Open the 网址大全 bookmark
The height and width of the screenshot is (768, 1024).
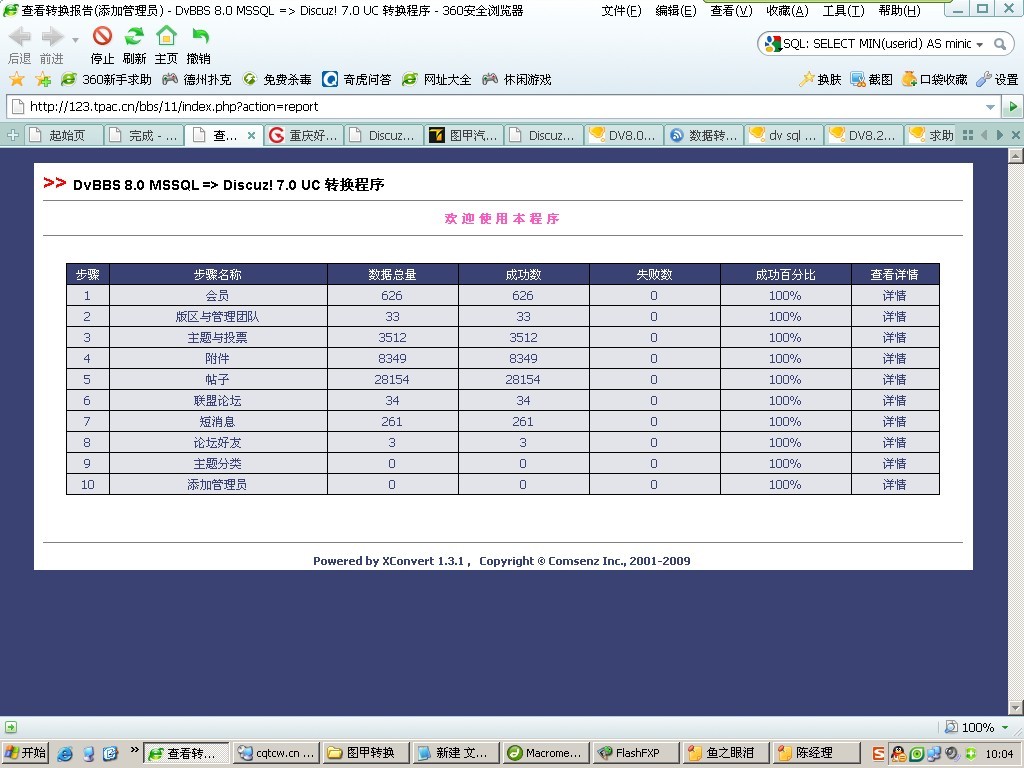[437, 80]
